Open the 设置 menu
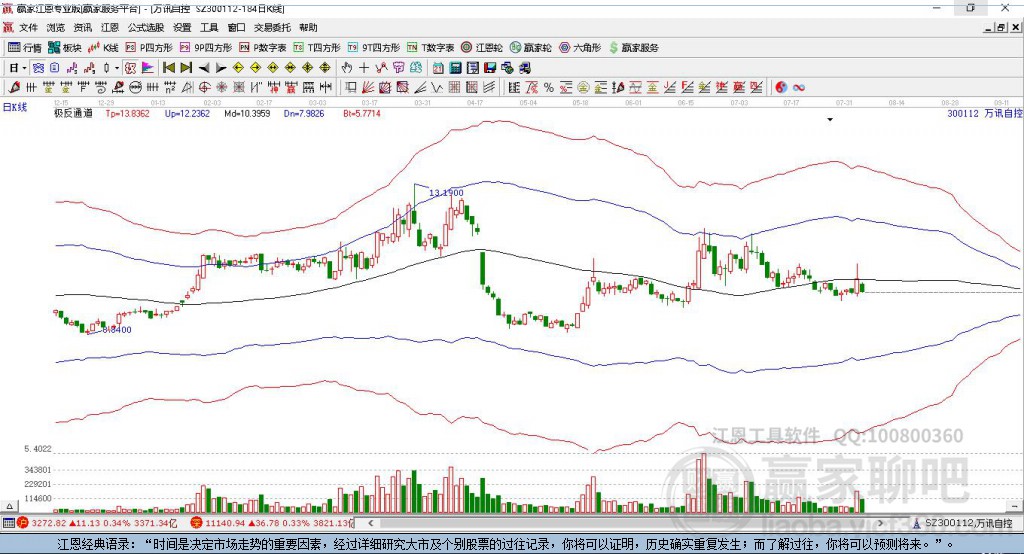The height and width of the screenshot is (554, 1024). [182, 27]
